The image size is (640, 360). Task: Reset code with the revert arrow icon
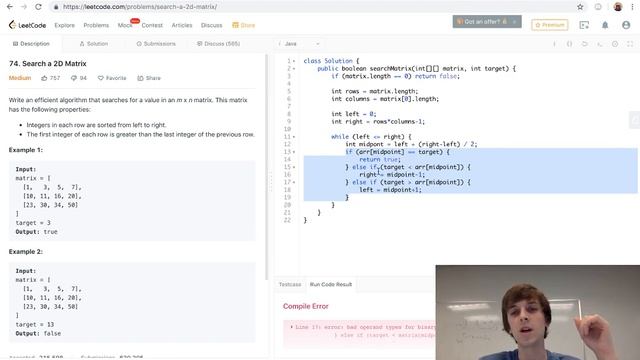(584, 44)
